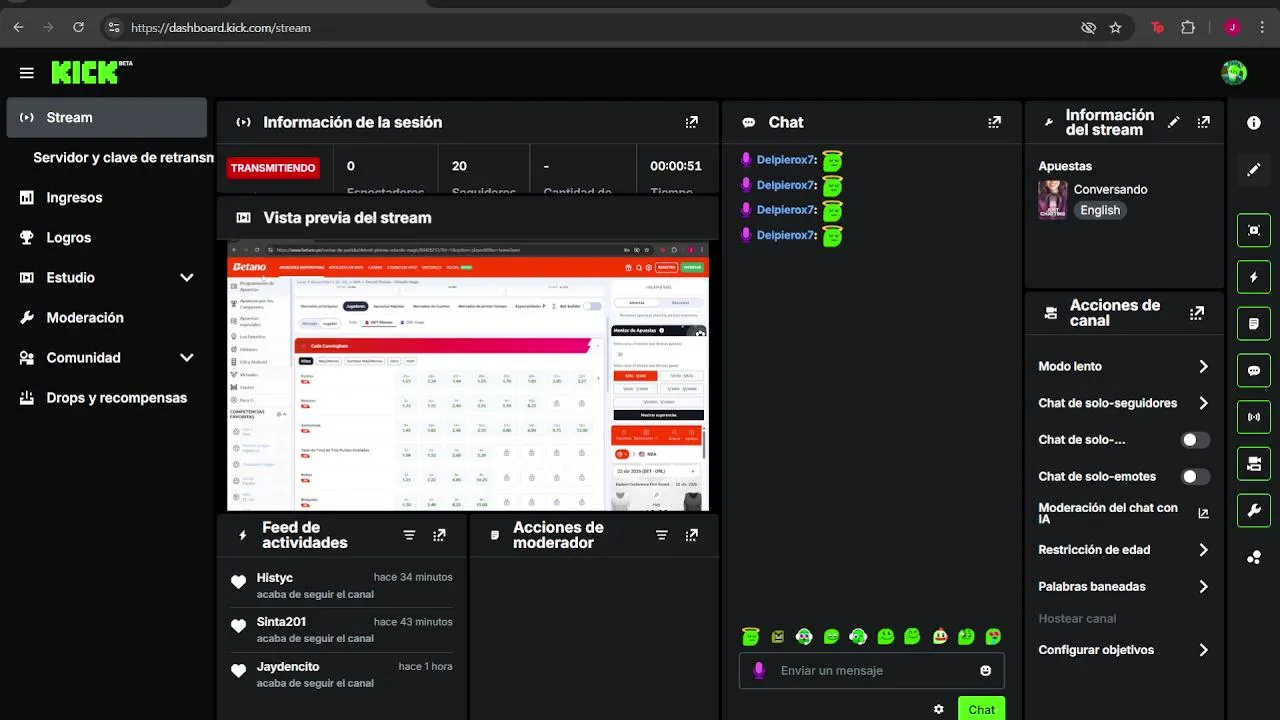Image resolution: width=1280 pixels, height=720 pixels.
Task: Enable the Chat de solo-emotes switch
Action: click(x=1195, y=476)
